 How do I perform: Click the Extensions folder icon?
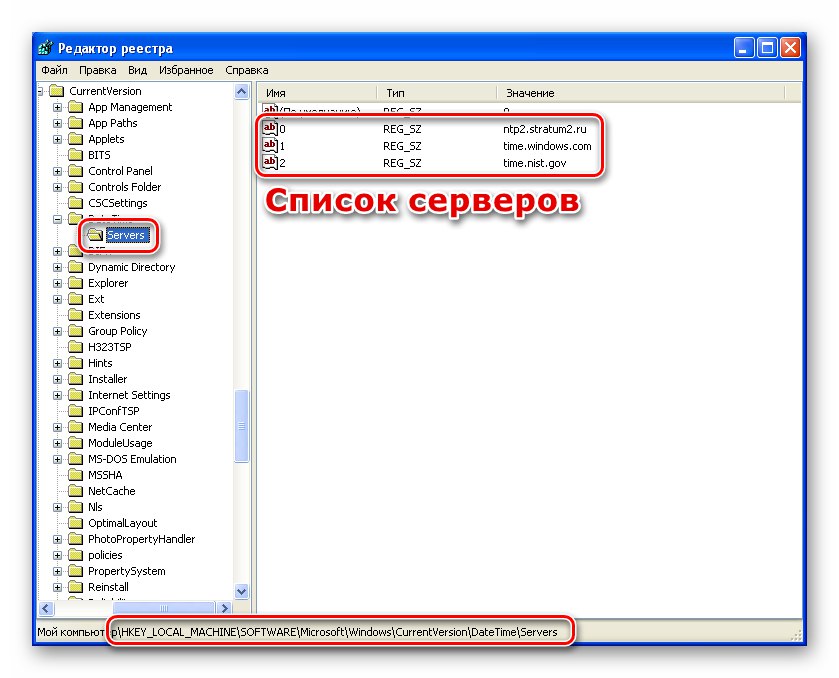(75, 315)
